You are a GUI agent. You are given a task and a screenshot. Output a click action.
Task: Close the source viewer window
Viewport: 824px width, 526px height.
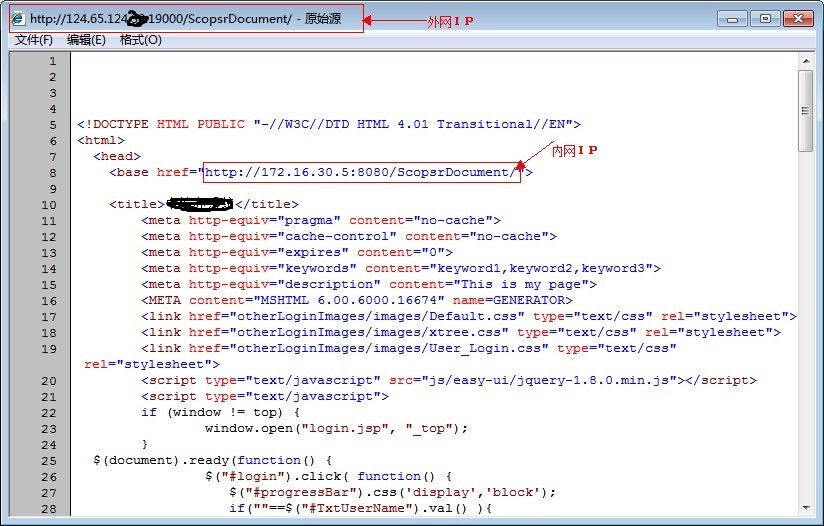click(798, 18)
